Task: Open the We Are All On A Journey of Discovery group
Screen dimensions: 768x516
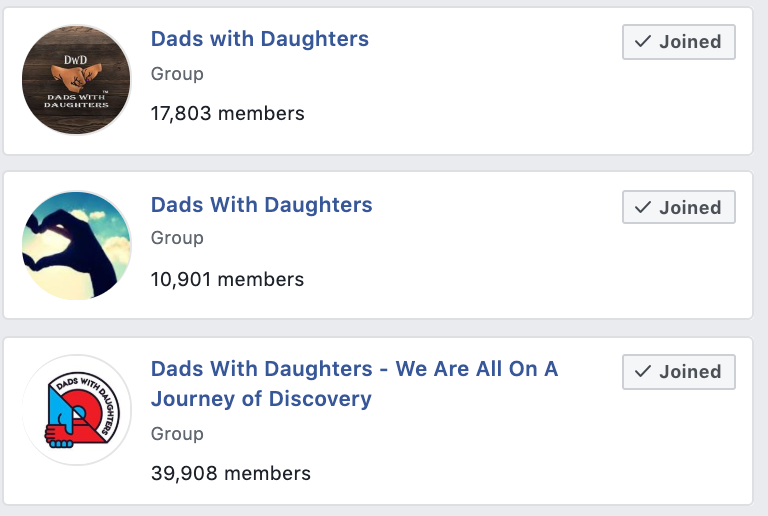Action: coord(354,383)
